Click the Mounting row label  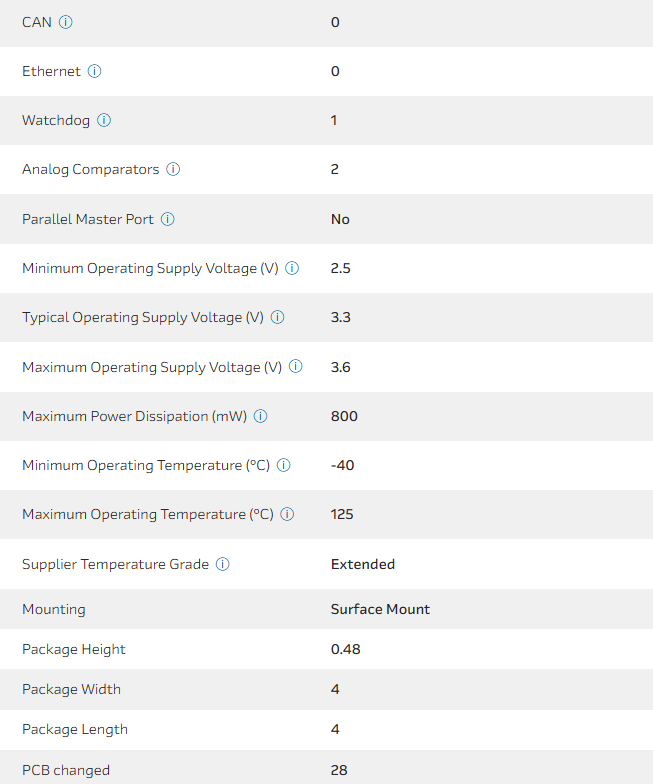[x=54, y=609]
